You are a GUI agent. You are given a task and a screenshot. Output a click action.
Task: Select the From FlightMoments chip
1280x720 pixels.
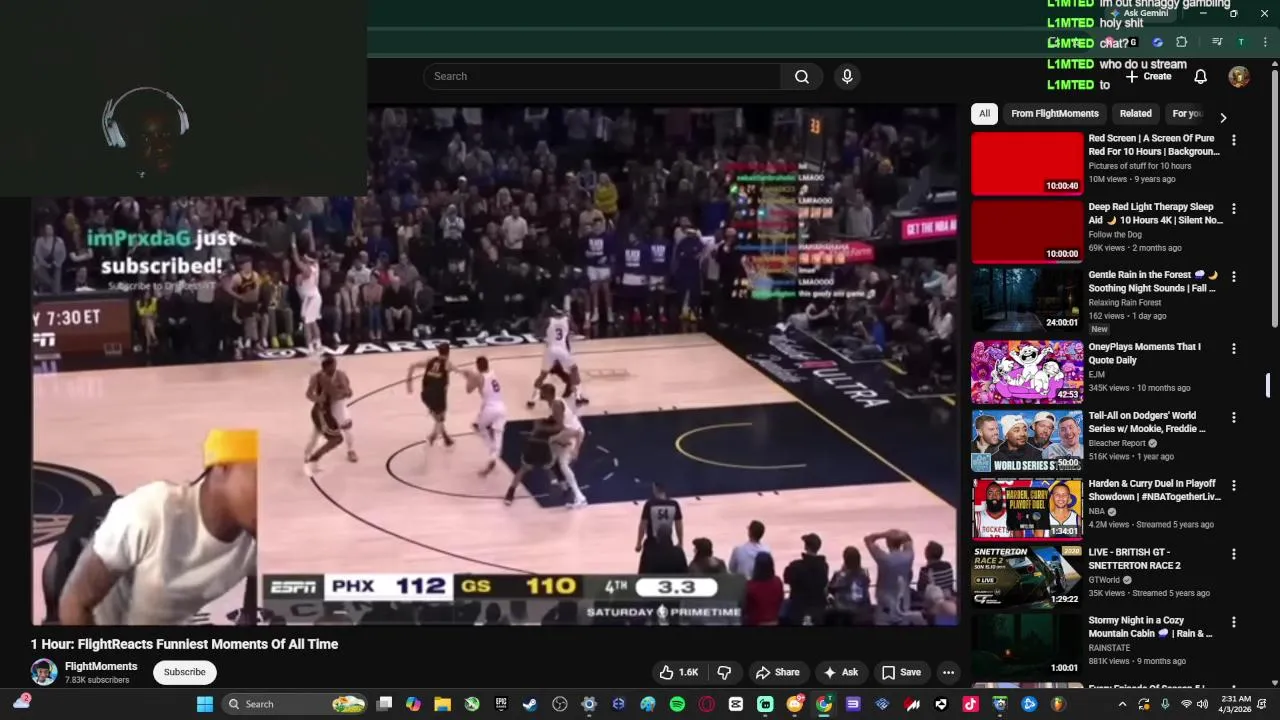[x=1055, y=113]
